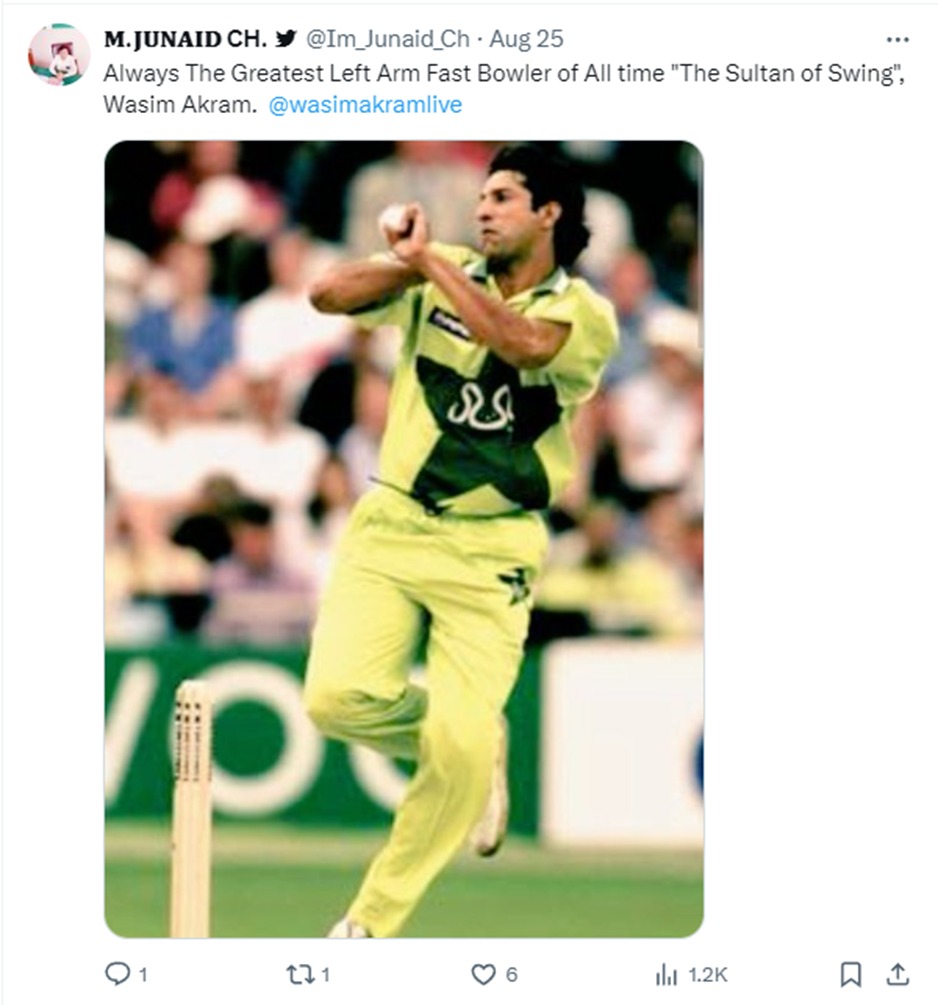Bookmark this tweet

point(851,974)
